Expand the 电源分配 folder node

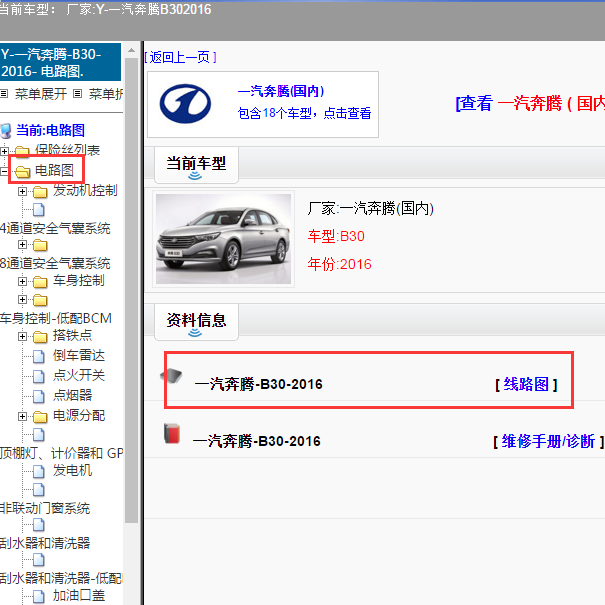22,416
